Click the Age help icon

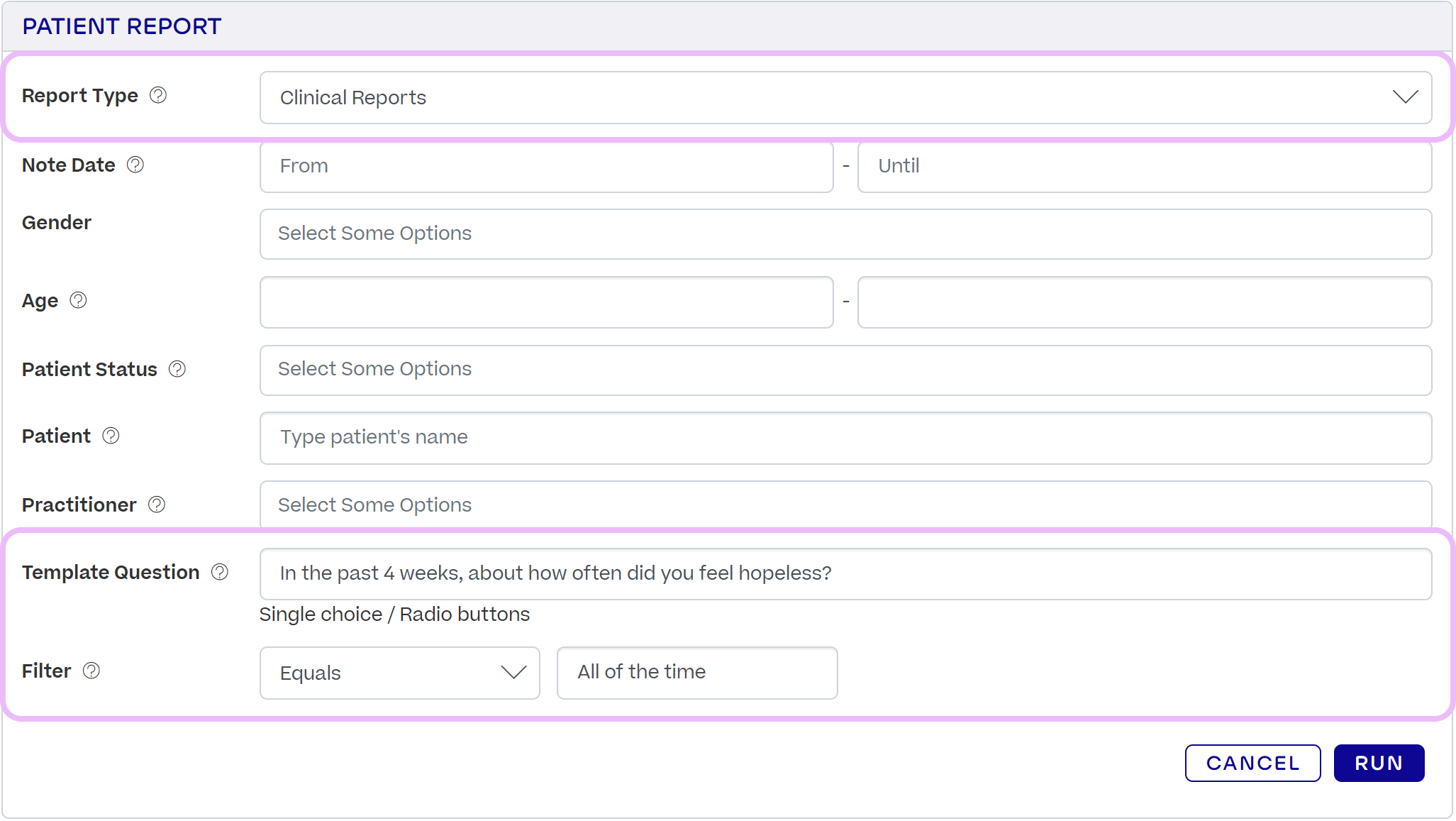(x=78, y=299)
